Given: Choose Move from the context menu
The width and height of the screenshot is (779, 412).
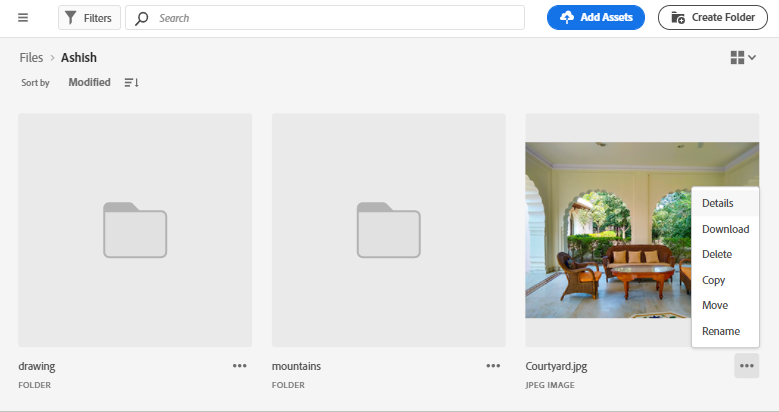Looking at the screenshot, I should tap(725, 305).
